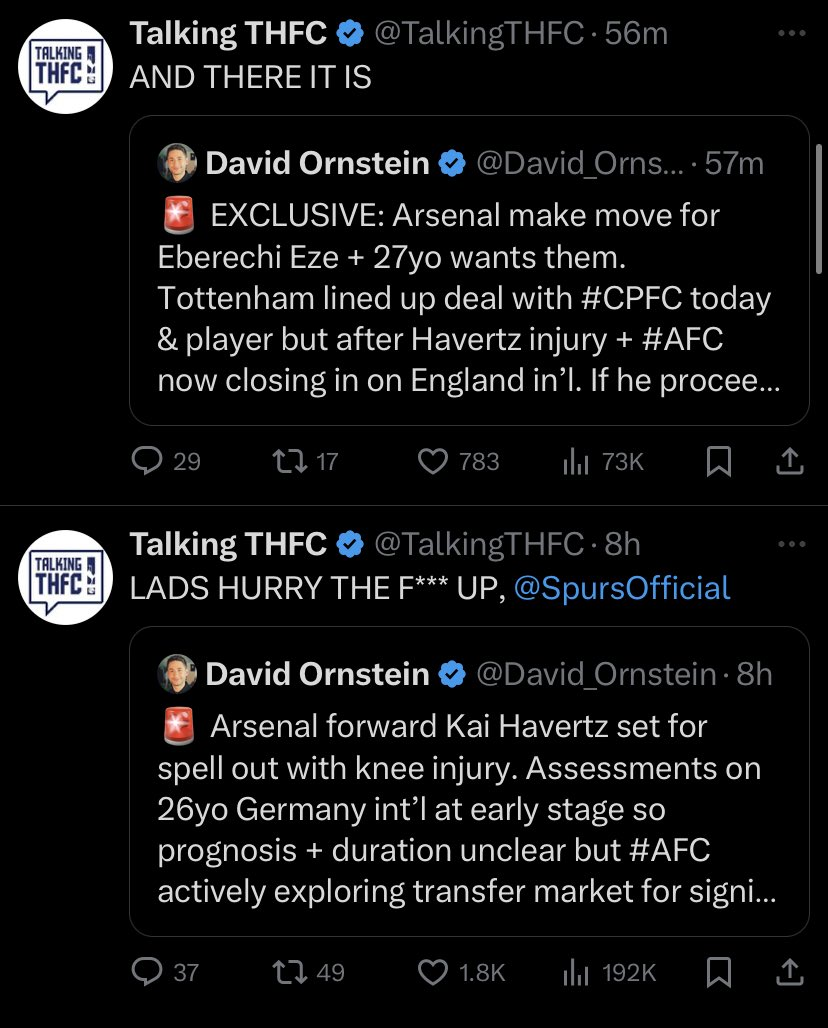Open quoted Ornstein tweet about Kai Havertz
828x1028 pixels.
click(468, 810)
